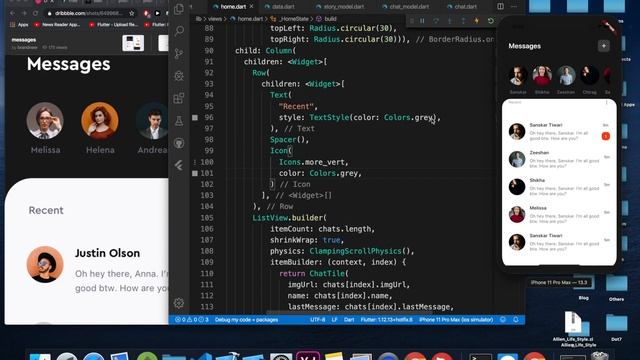Open the Melissa chat in simulator
The width and height of the screenshot is (640, 360).
[x=559, y=214]
